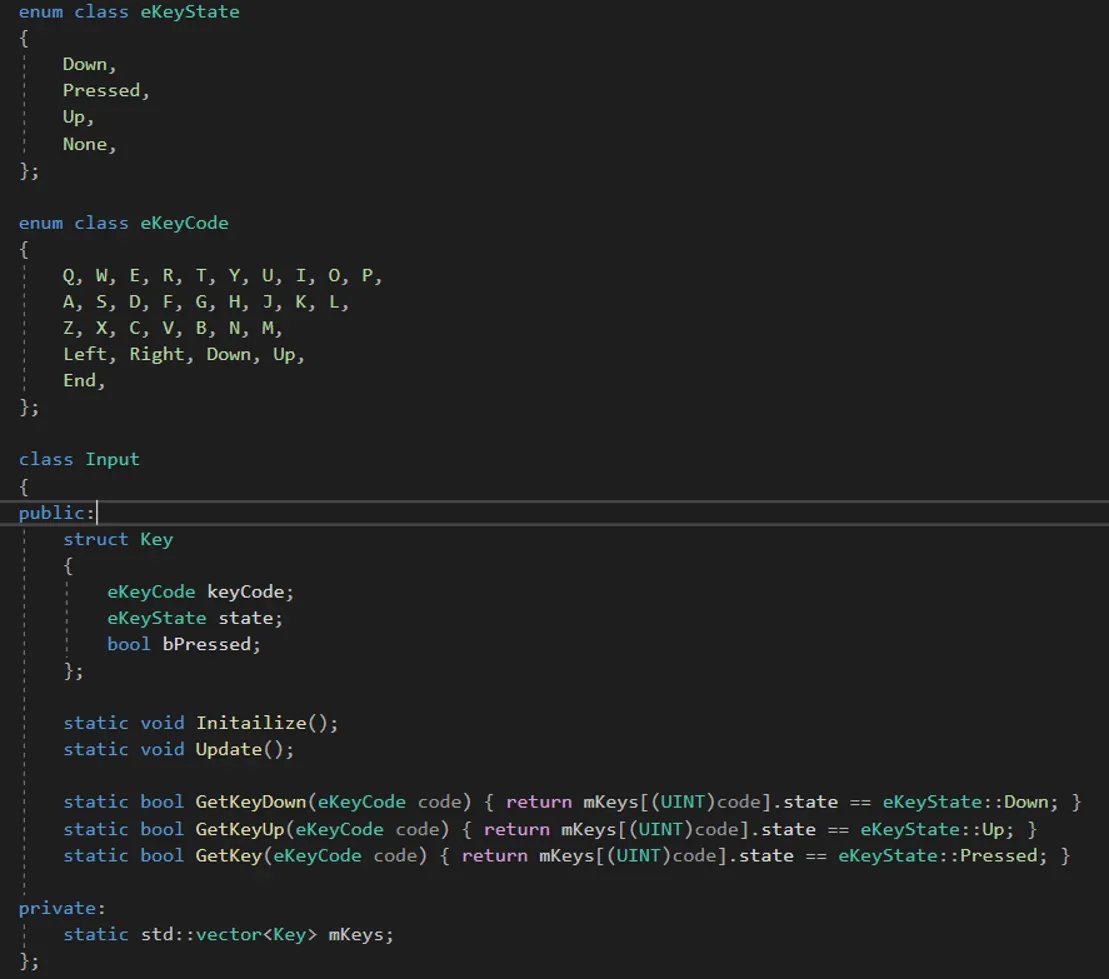Viewport: 1109px width, 979px height.
Task: Select the "Pressed," enum value line
Action: click(106, 91)
